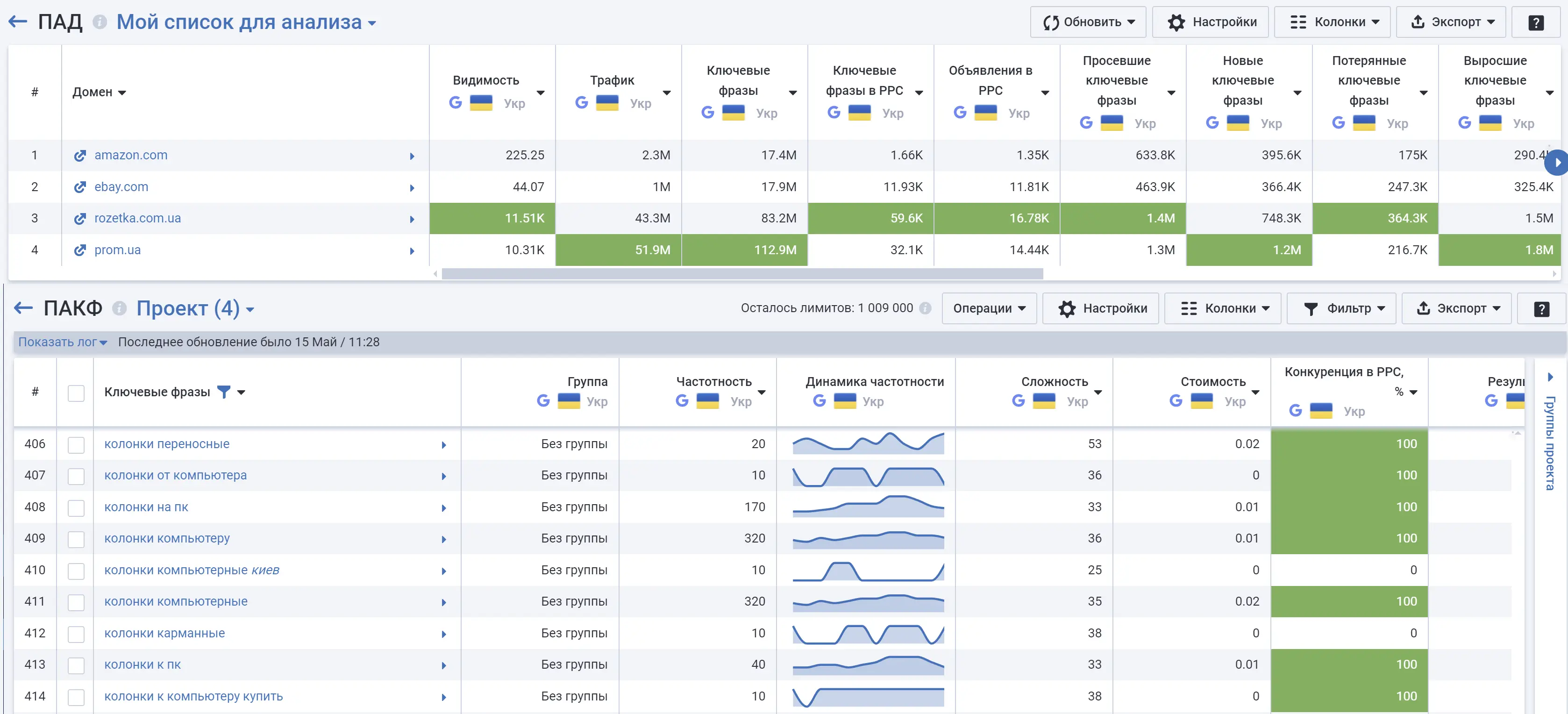1568x714 pixels.
Task: Select checkbox for row колонки карманные
Action: click(x=76, y=634)
